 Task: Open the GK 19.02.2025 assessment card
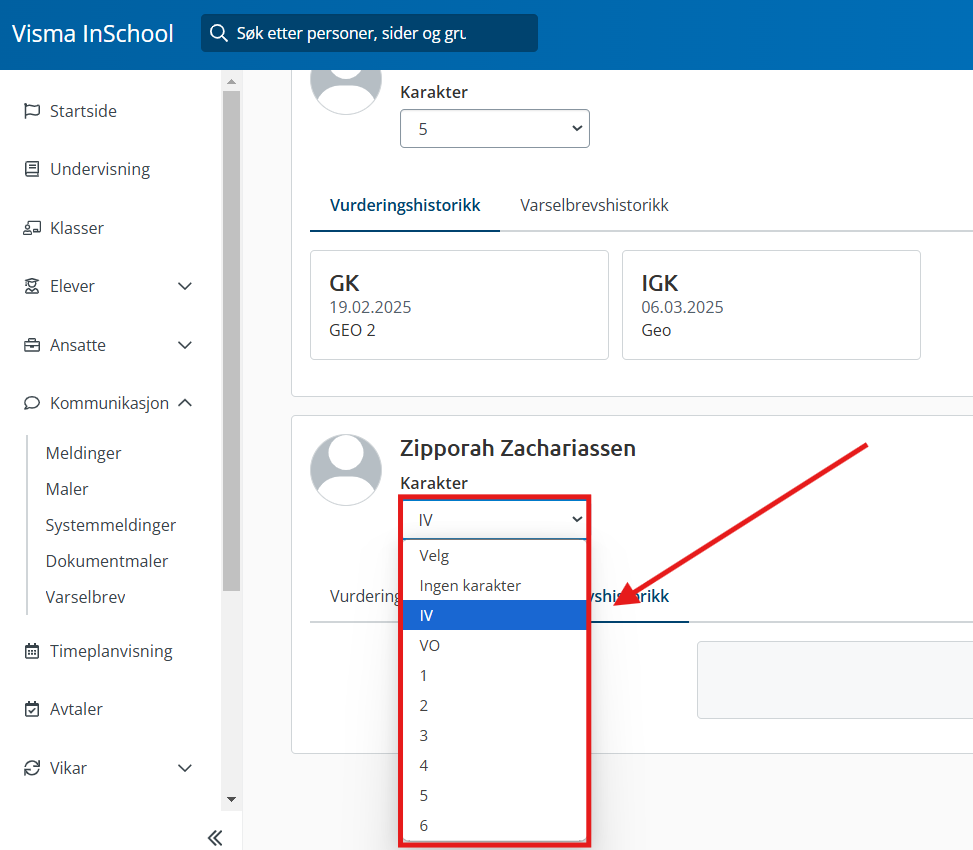[459, 305]
